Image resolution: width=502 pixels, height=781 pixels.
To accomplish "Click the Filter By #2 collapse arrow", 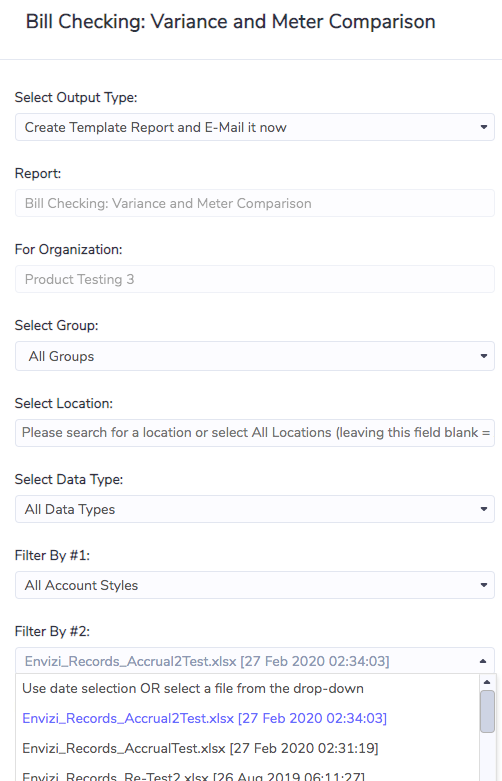I will click(x=483, y=661).
